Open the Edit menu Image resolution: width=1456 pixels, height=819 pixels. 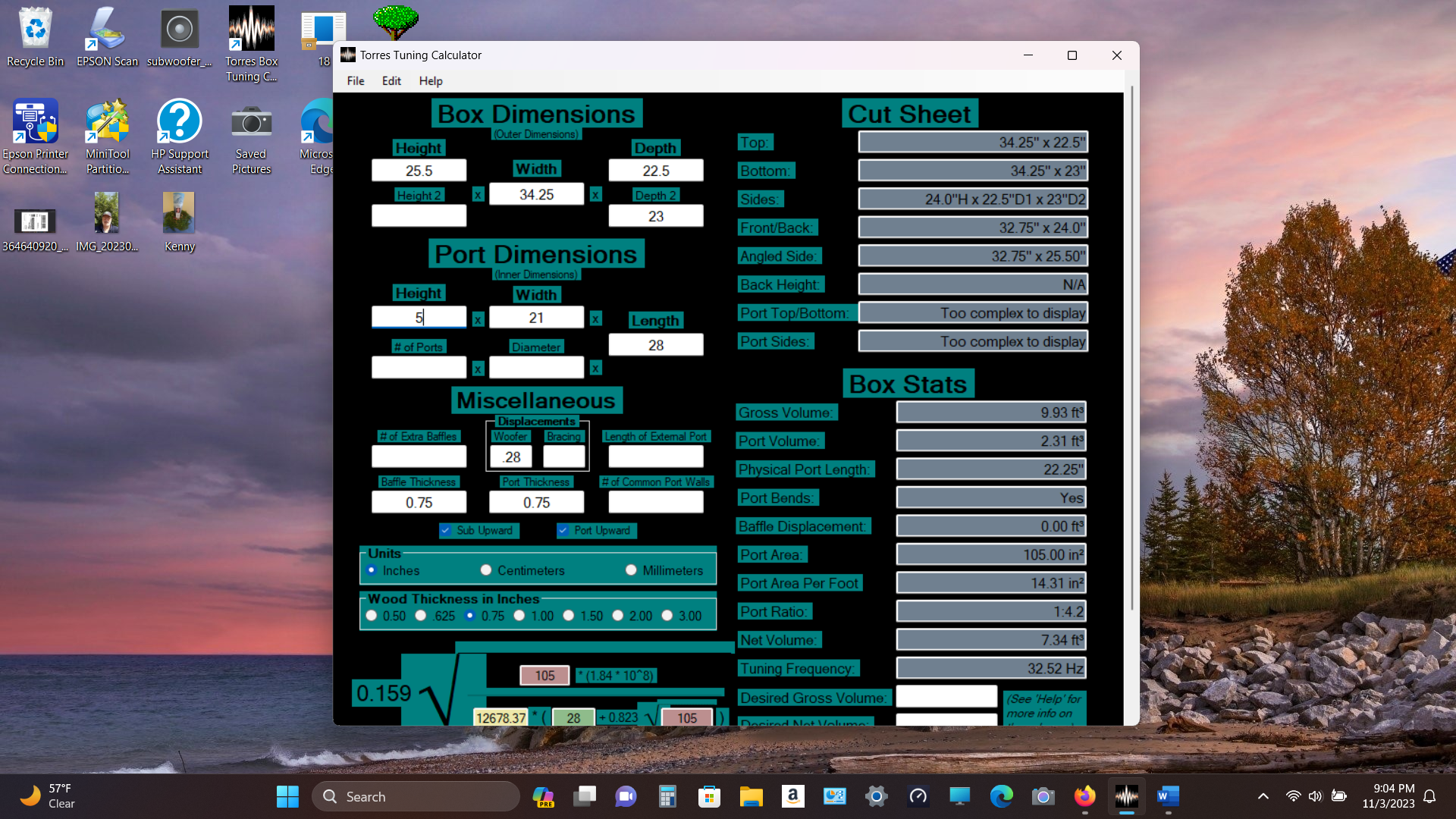391,81
